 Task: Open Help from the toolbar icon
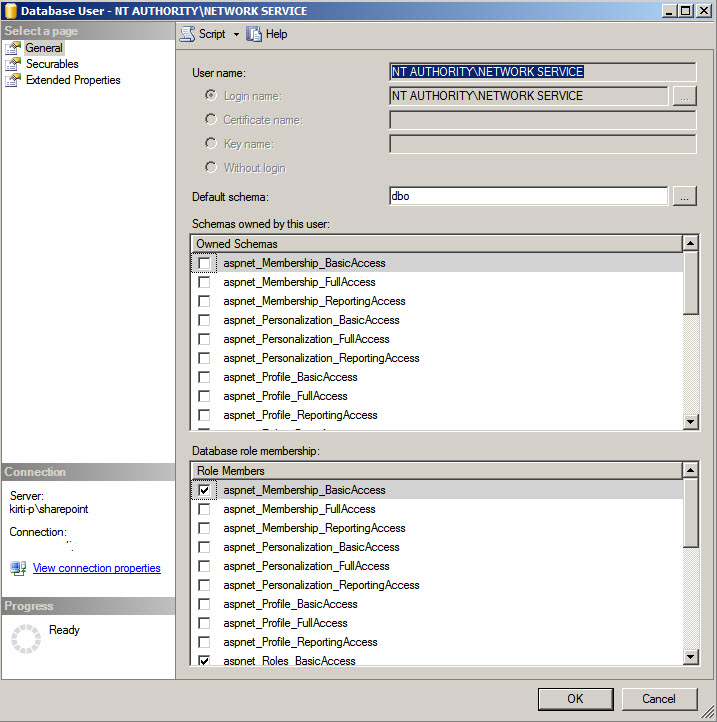tap(254, 34)
